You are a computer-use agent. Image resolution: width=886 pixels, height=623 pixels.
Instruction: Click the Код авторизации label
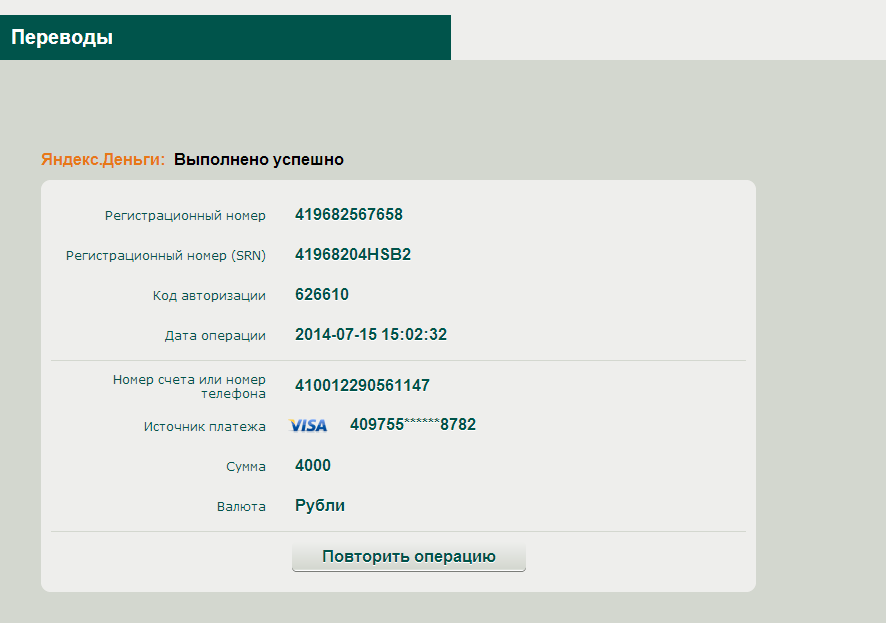209,296
